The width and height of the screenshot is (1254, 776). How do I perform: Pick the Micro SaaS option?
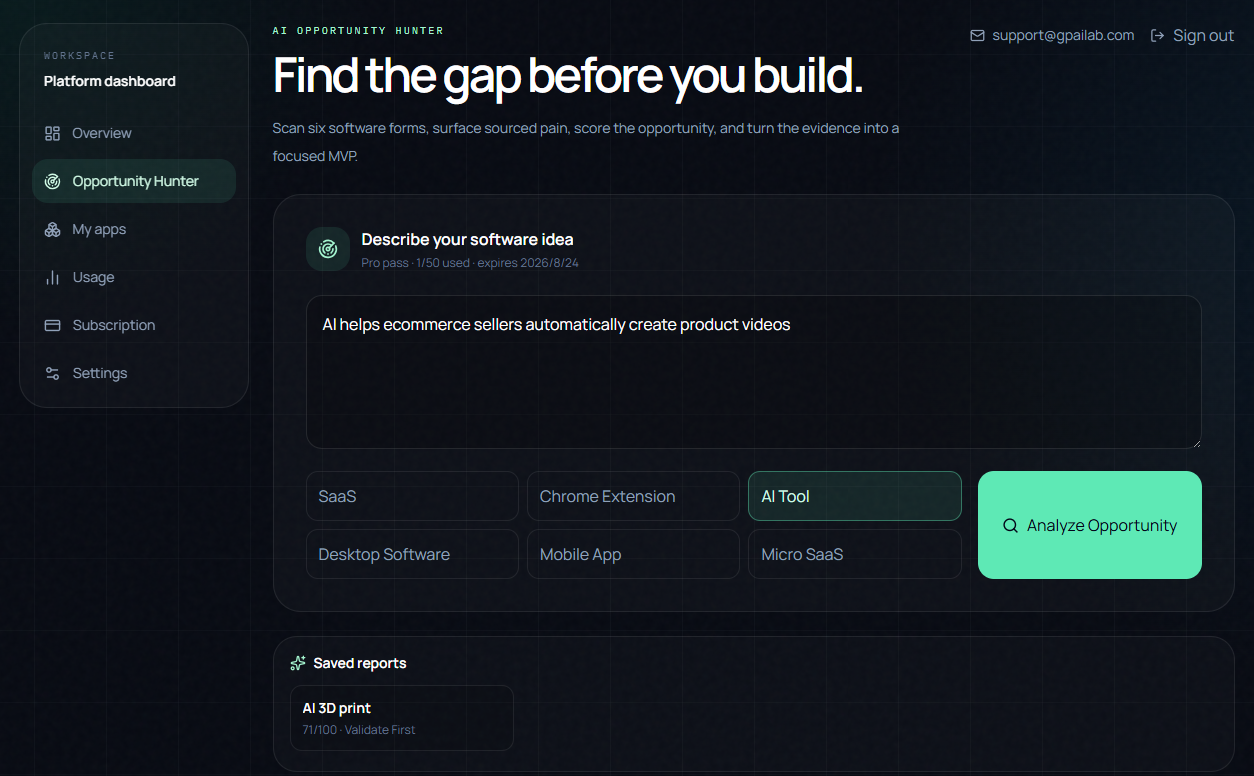coord(855,554)
